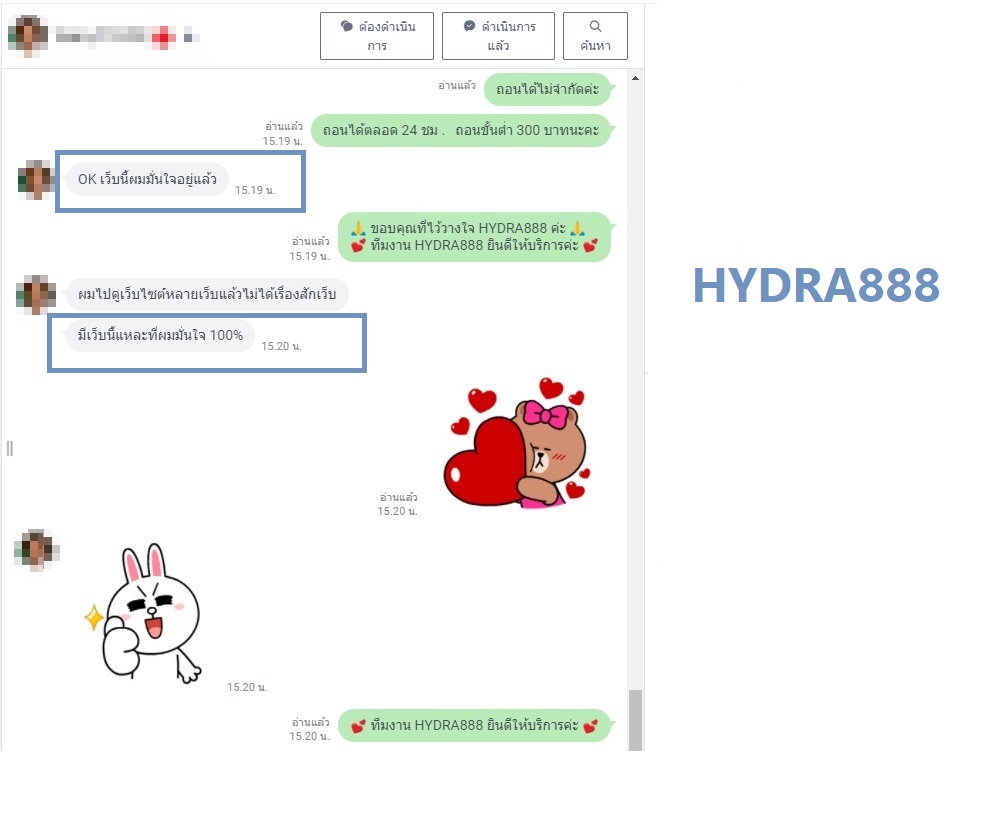Click the left panel resize handle

coord(10,448)
